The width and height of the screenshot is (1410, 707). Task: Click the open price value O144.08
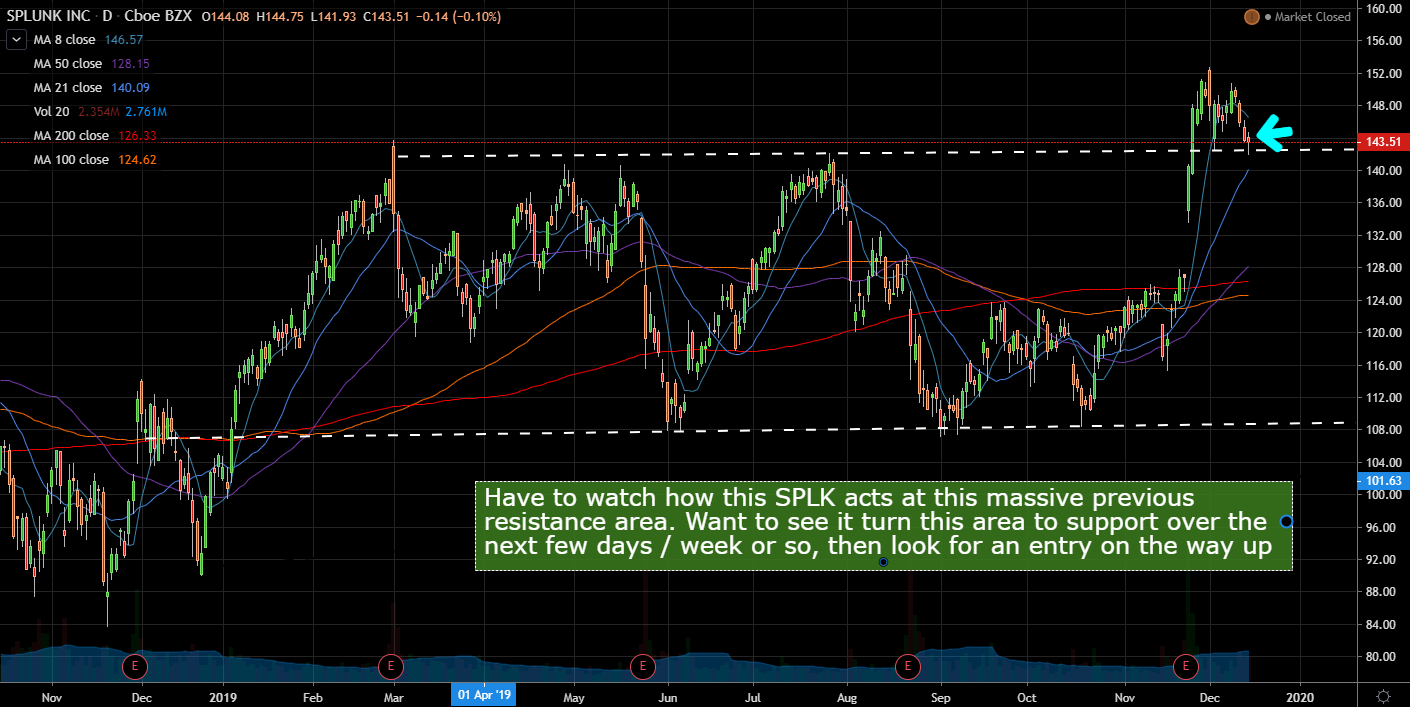click(x=225, y=17)
